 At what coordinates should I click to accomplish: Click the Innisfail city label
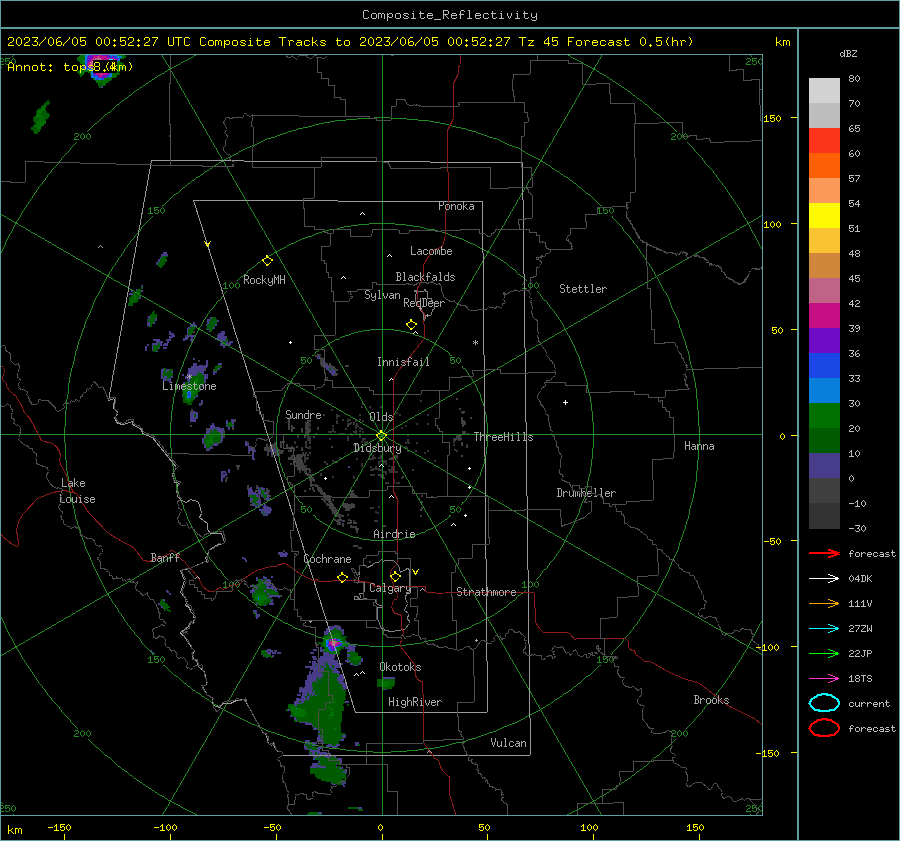tap(403, 362)
